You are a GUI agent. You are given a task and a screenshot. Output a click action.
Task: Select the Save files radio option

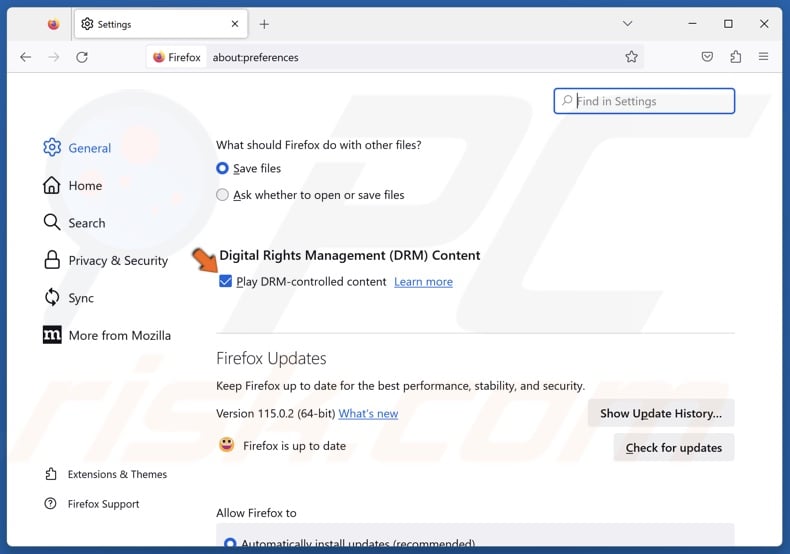tap(223, 169)
